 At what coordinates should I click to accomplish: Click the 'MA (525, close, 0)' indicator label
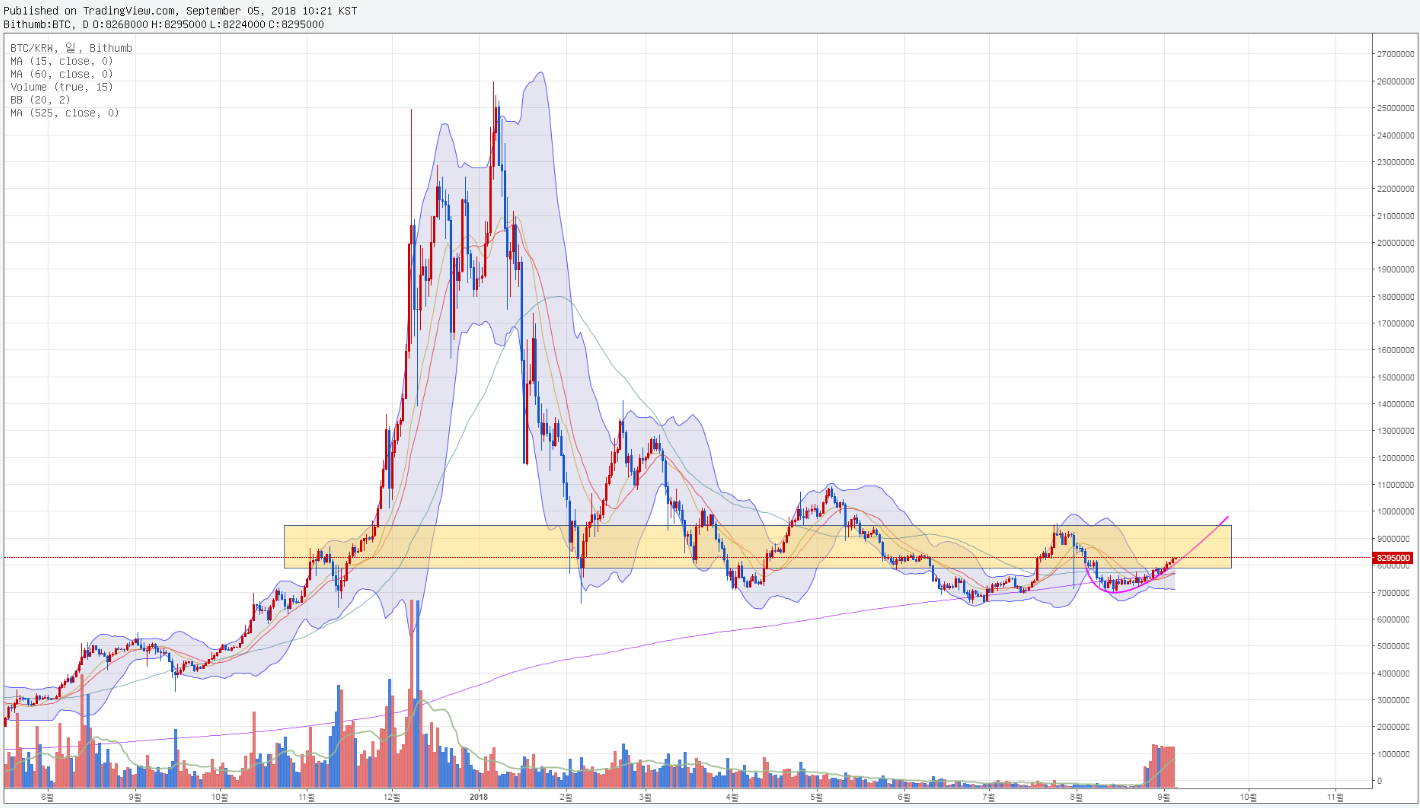[x=64, y=113]
